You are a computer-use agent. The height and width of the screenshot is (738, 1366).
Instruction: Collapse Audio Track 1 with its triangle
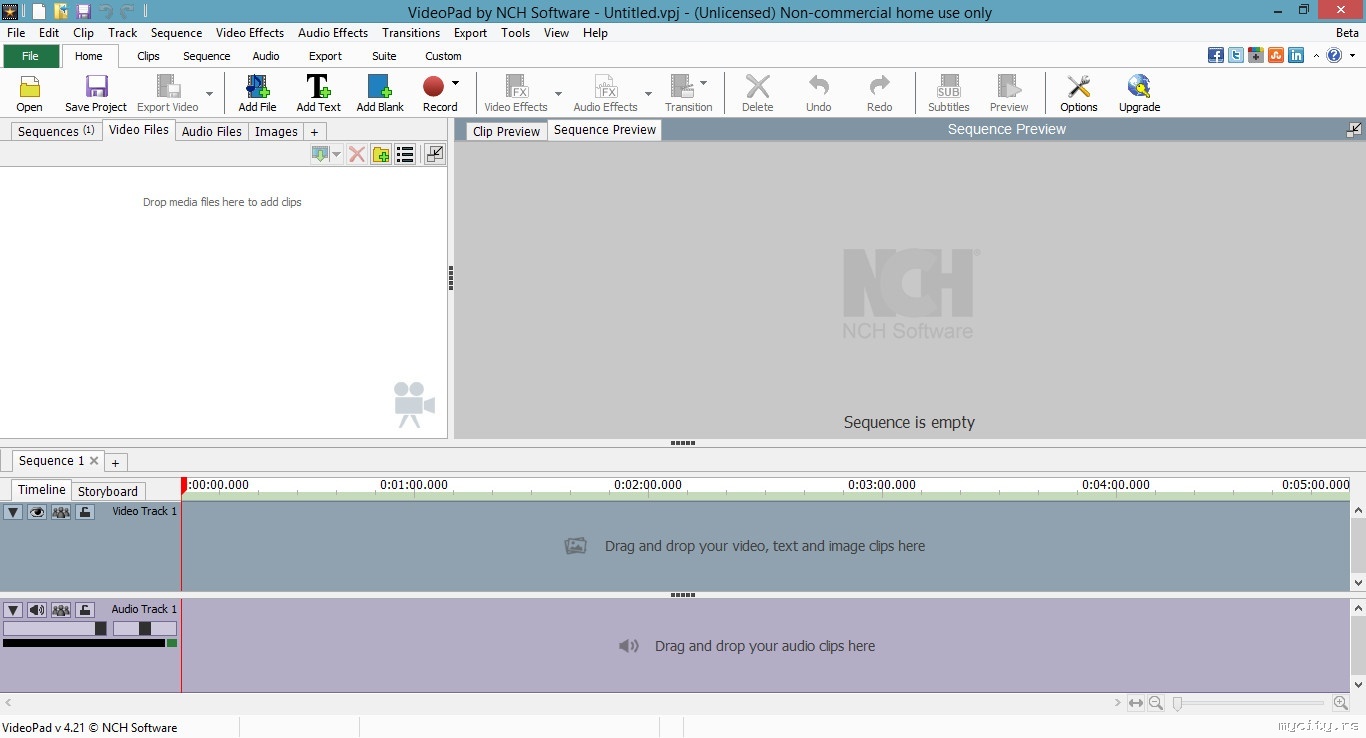tap(13, 610)
